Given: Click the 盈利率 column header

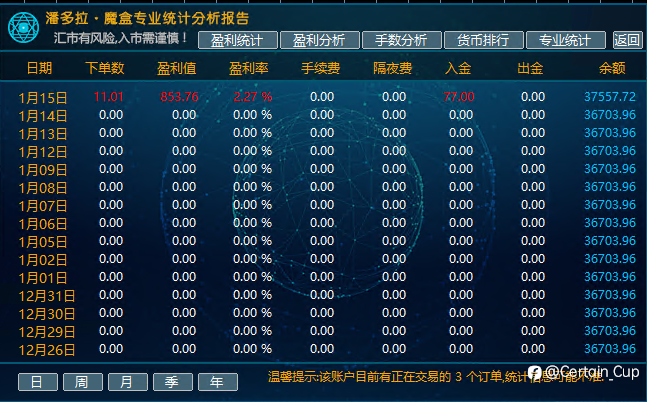Looking at the screenshot, I should coord(248,68).
